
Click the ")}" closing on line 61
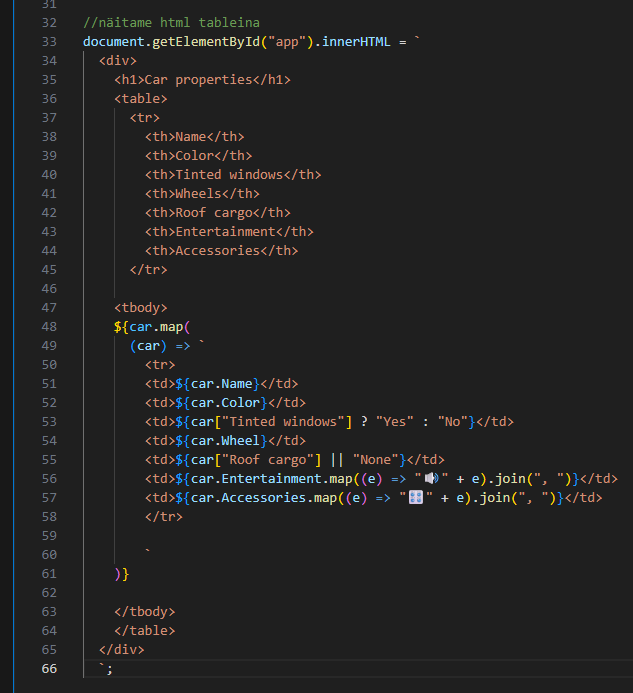(x=122, y=574)
